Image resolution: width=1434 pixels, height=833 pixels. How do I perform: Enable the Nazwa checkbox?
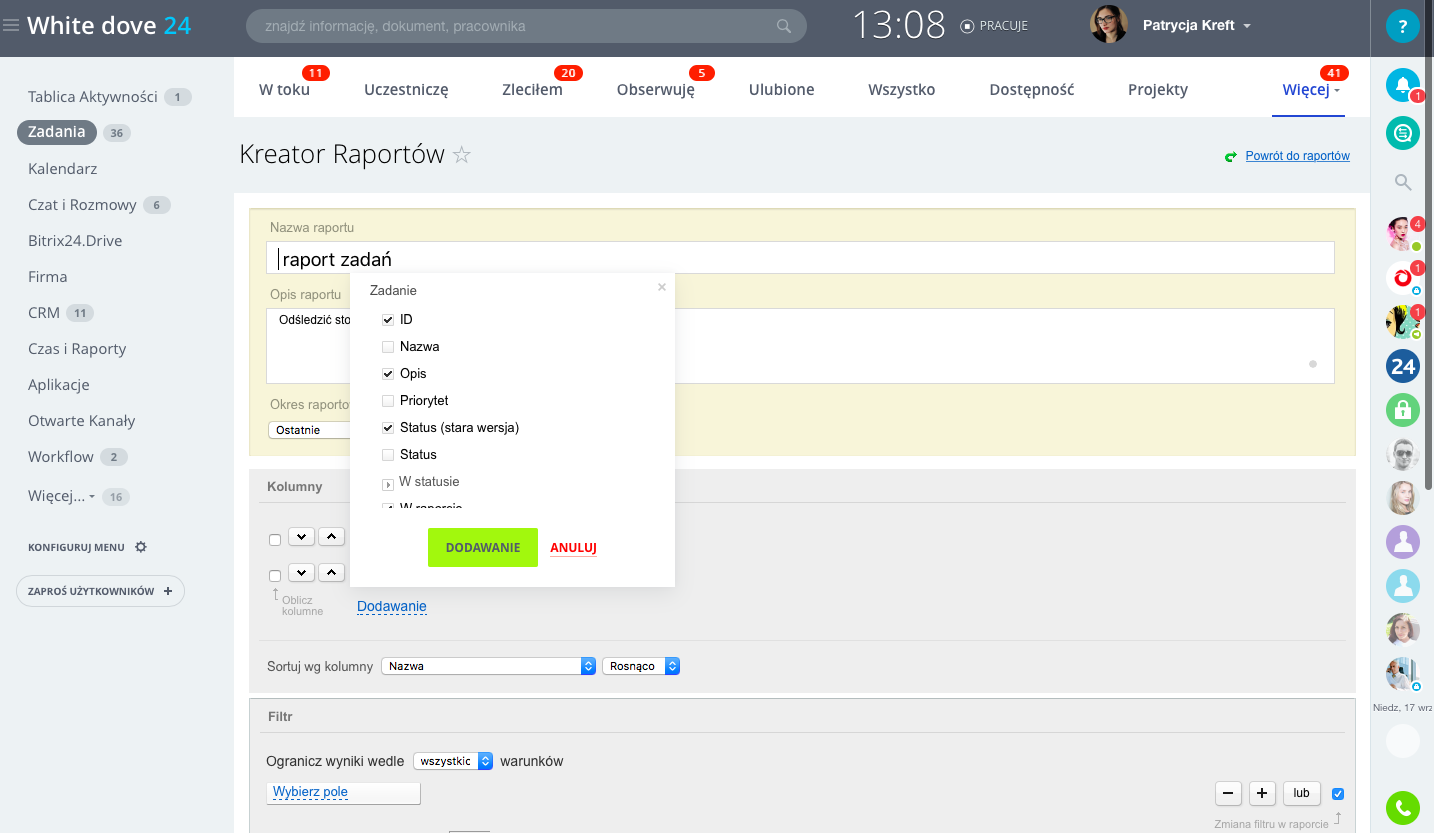388,347
